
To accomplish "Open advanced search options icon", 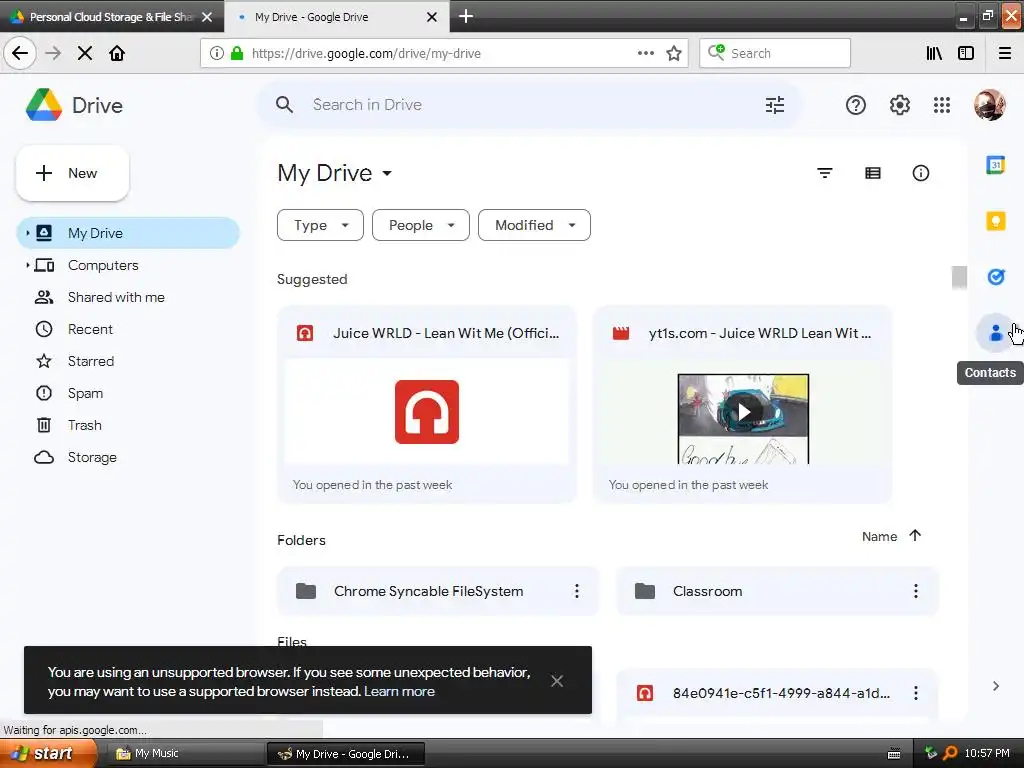I will (775, 105).
